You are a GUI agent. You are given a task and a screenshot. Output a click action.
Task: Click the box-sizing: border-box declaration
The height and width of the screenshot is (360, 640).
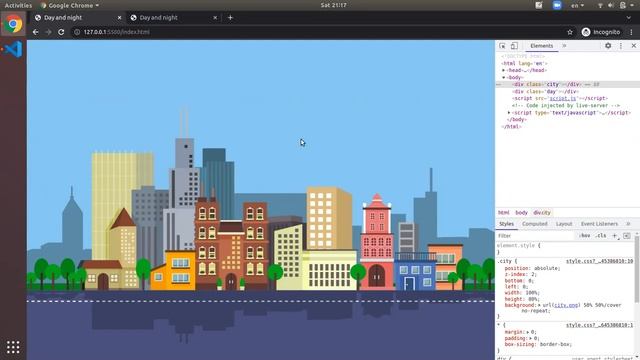click(x=538, y=344)
